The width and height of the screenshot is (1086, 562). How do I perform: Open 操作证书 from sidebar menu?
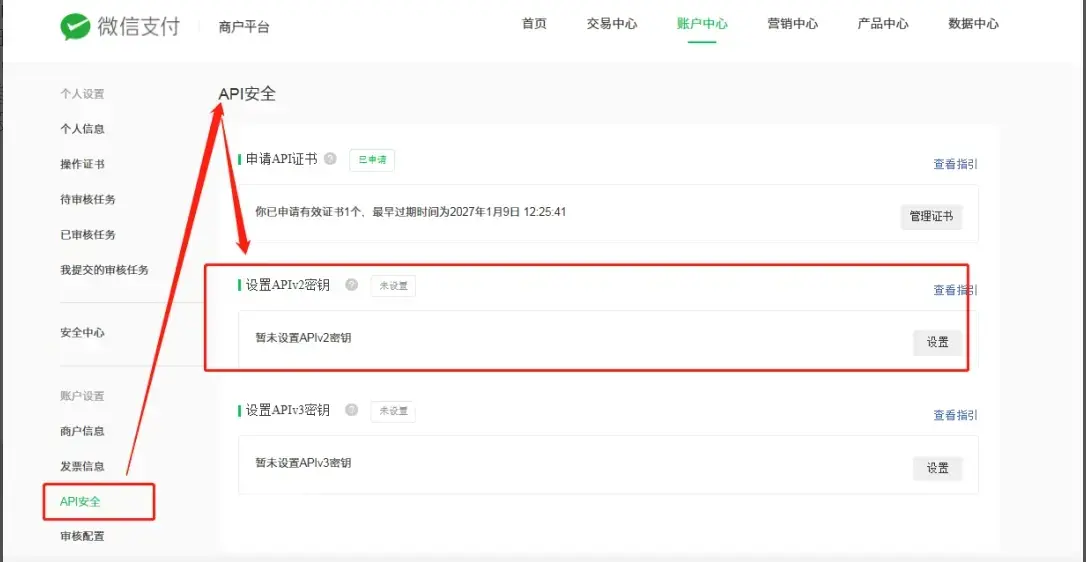pyautogui.click(x=82, y=164)
